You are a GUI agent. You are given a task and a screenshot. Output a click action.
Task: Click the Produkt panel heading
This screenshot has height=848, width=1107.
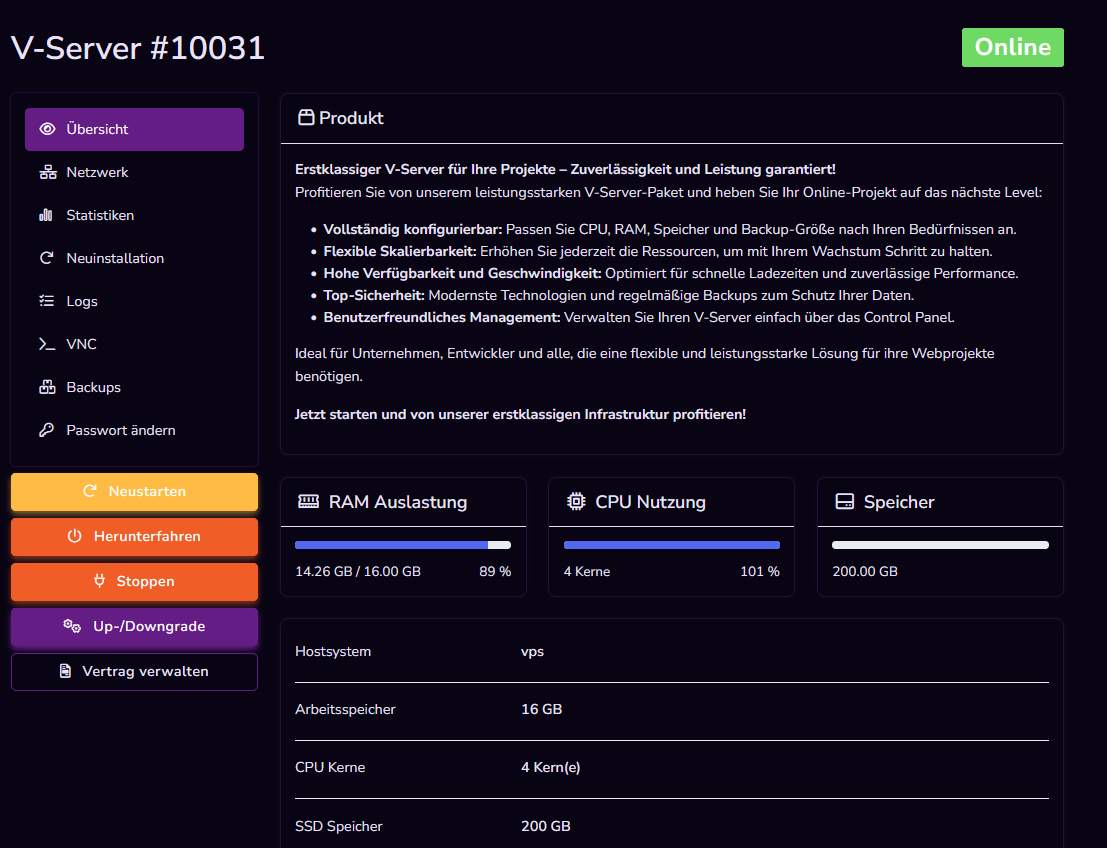351,118
